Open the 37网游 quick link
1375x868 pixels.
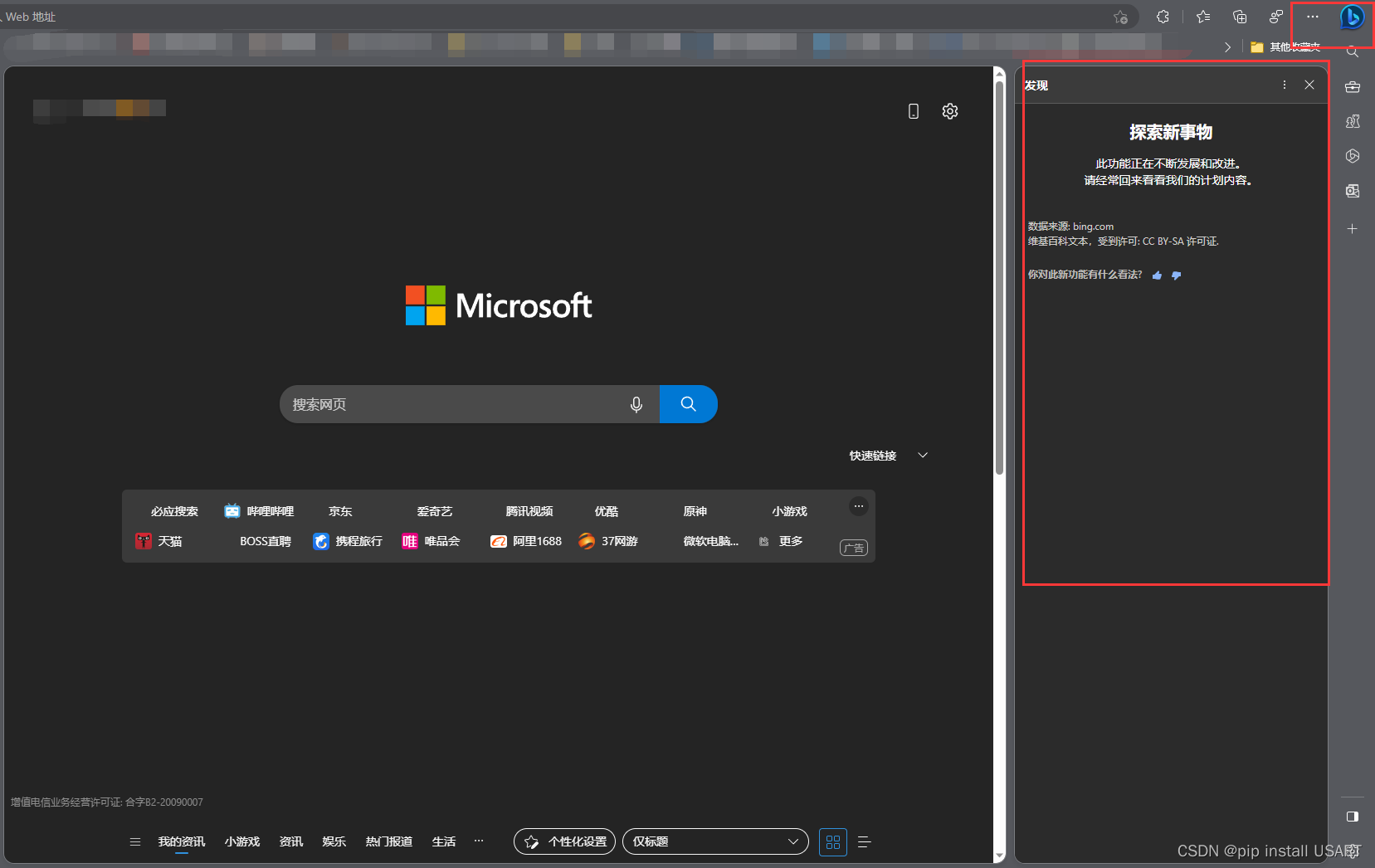pos(608,541)
